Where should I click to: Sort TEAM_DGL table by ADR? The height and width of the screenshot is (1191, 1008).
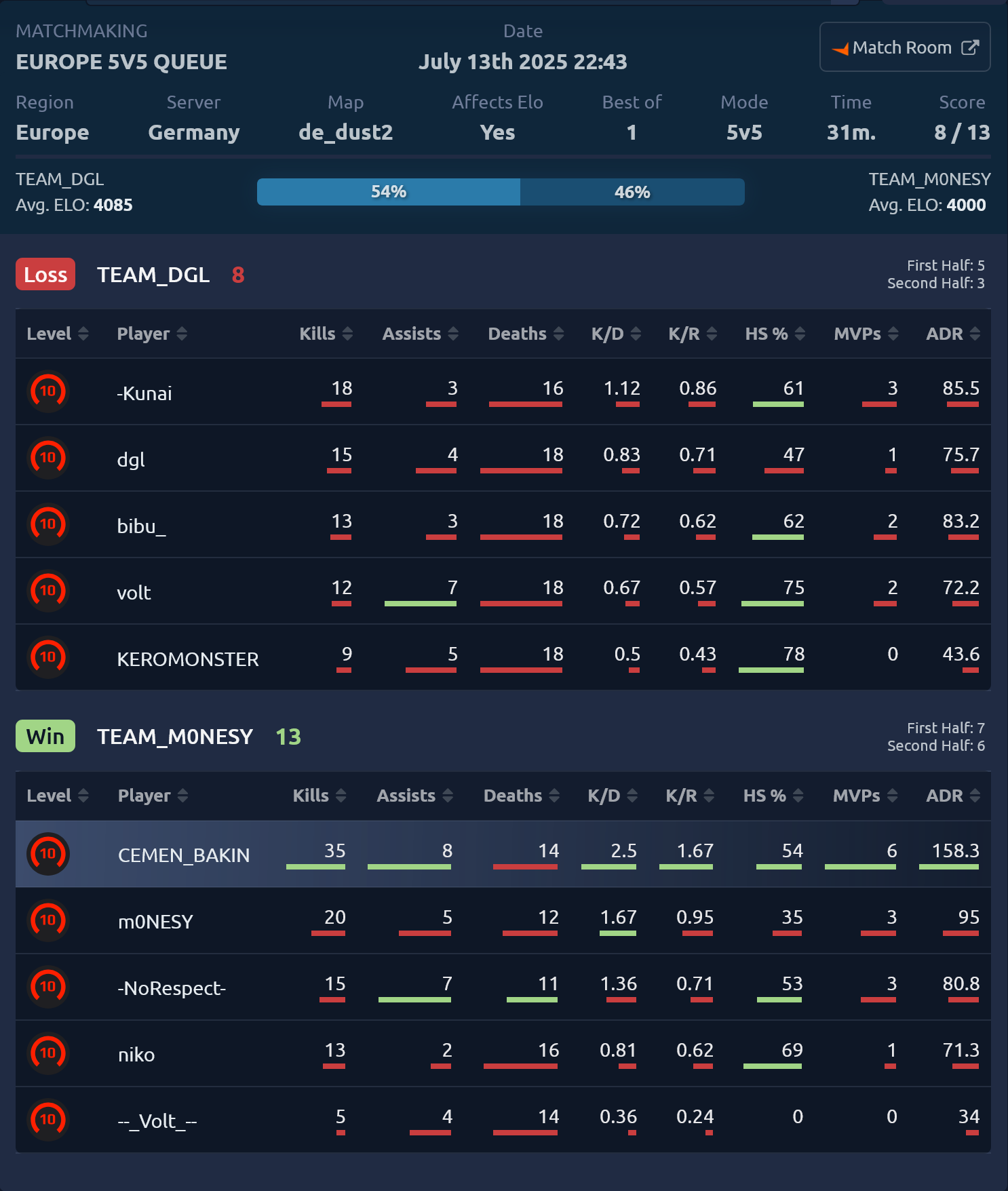coord(953,334)
